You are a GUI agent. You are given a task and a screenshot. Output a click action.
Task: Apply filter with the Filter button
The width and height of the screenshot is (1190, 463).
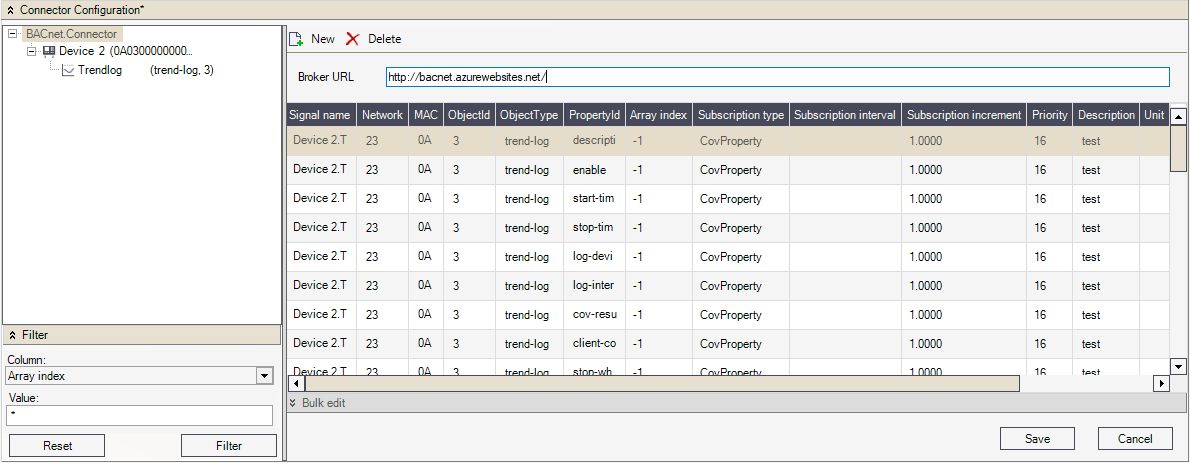(x=228, y=446)
